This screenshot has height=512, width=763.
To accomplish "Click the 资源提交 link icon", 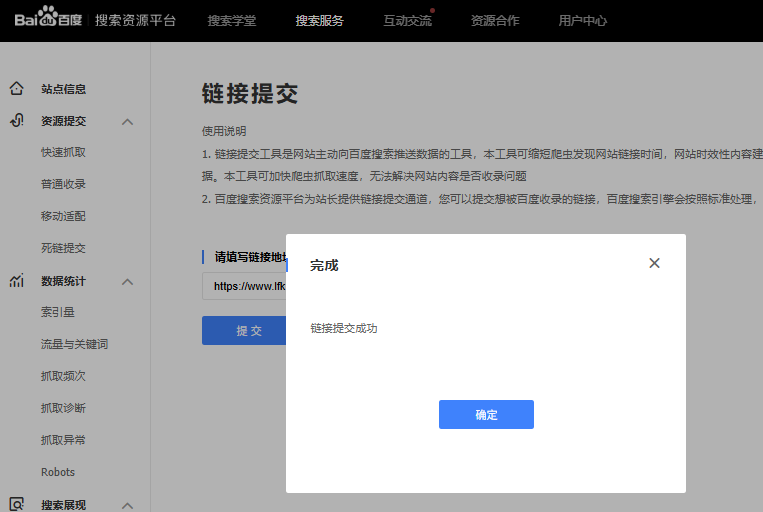I will (x=17, y=121).
